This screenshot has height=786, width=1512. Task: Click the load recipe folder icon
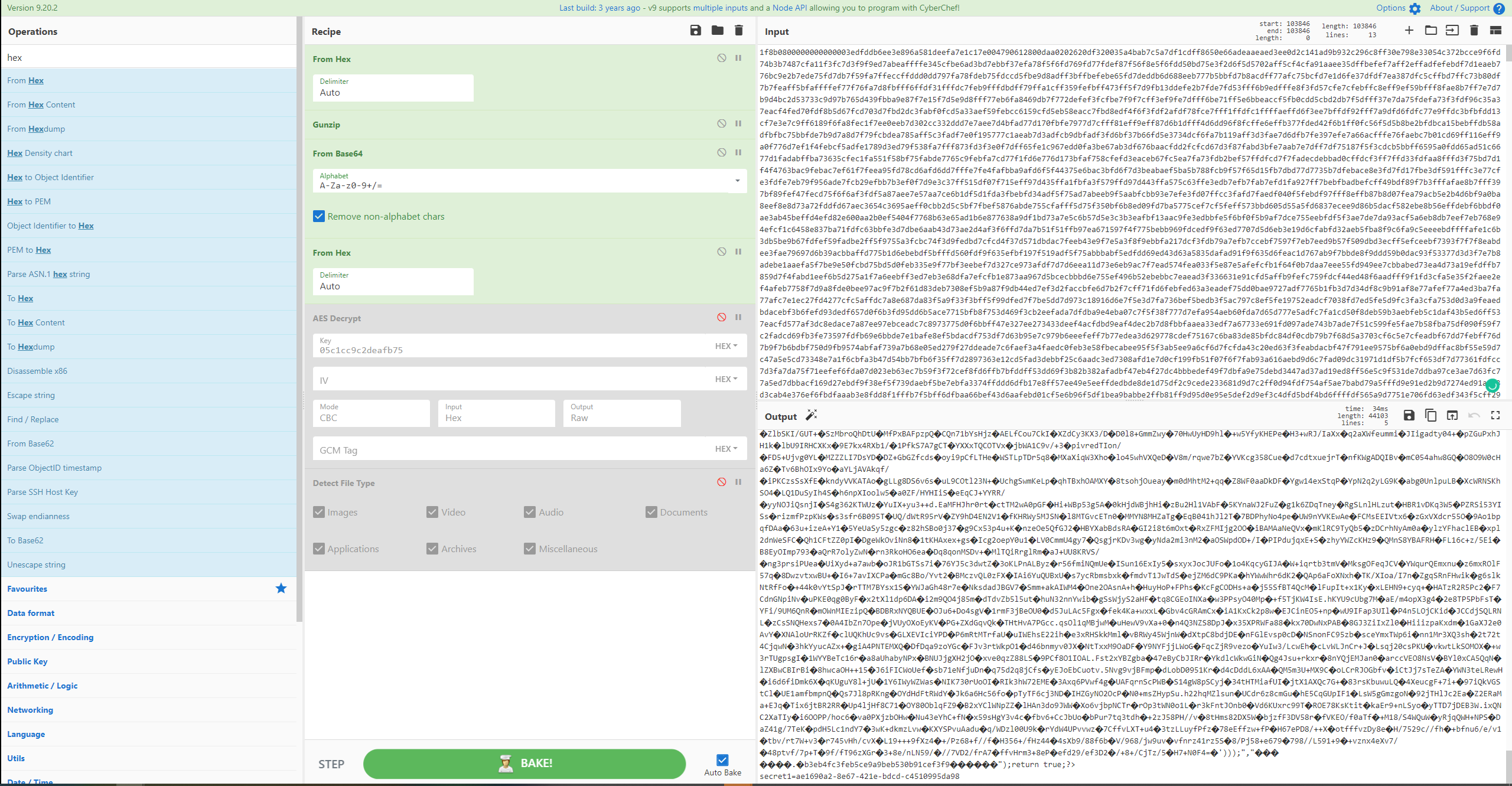click(717, 31)
